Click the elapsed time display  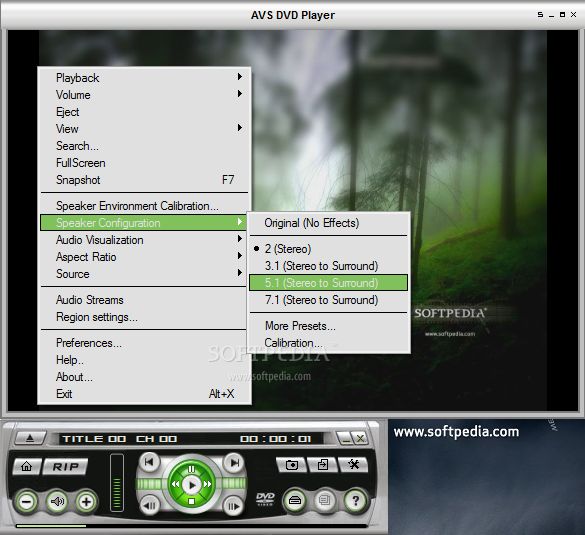click(x=275, y=439)
